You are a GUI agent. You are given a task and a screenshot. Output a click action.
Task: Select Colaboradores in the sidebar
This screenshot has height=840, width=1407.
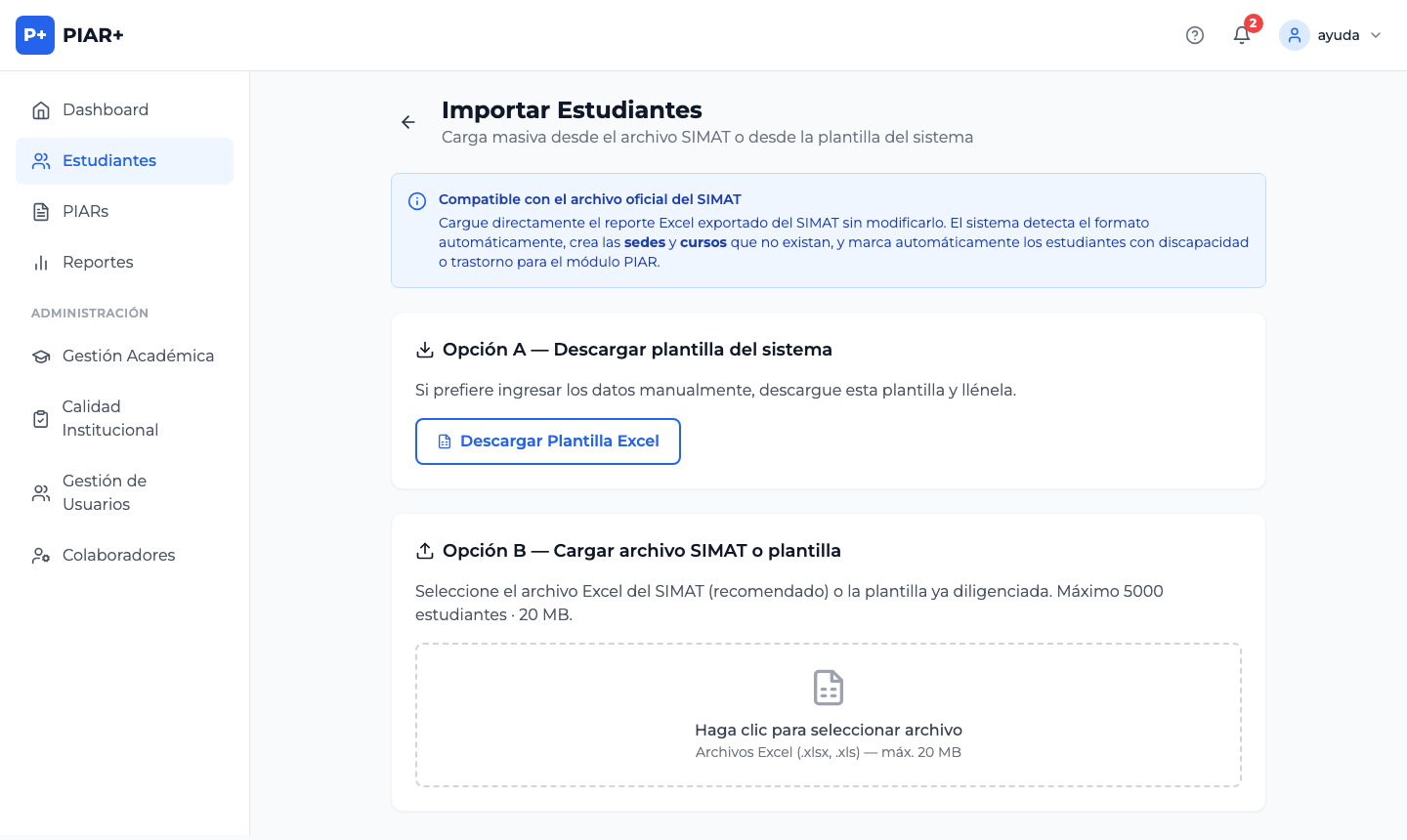[118, 555]
